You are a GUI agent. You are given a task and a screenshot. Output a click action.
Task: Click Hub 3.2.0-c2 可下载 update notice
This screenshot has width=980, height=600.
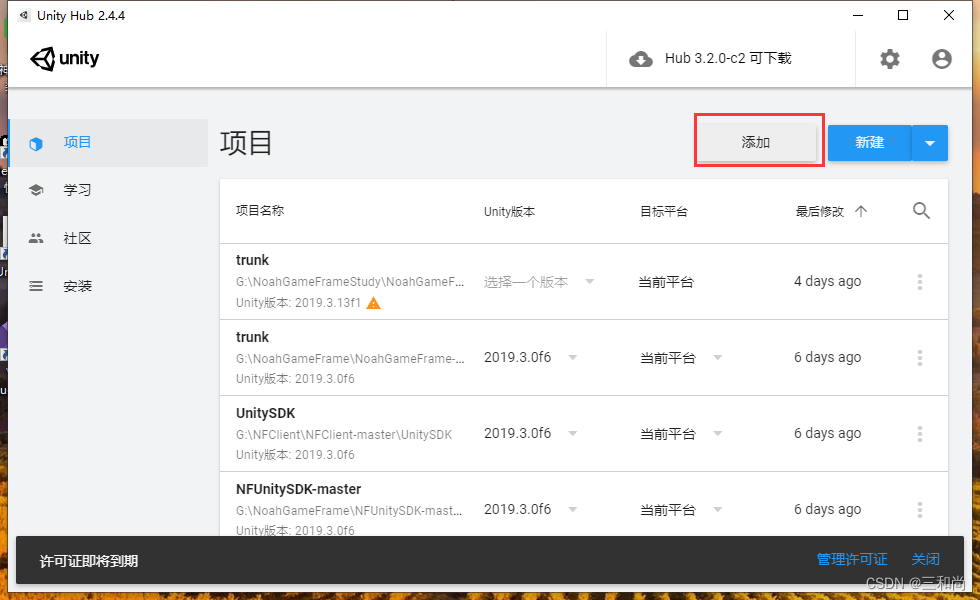pyautogui.click(x=728, y=59)
